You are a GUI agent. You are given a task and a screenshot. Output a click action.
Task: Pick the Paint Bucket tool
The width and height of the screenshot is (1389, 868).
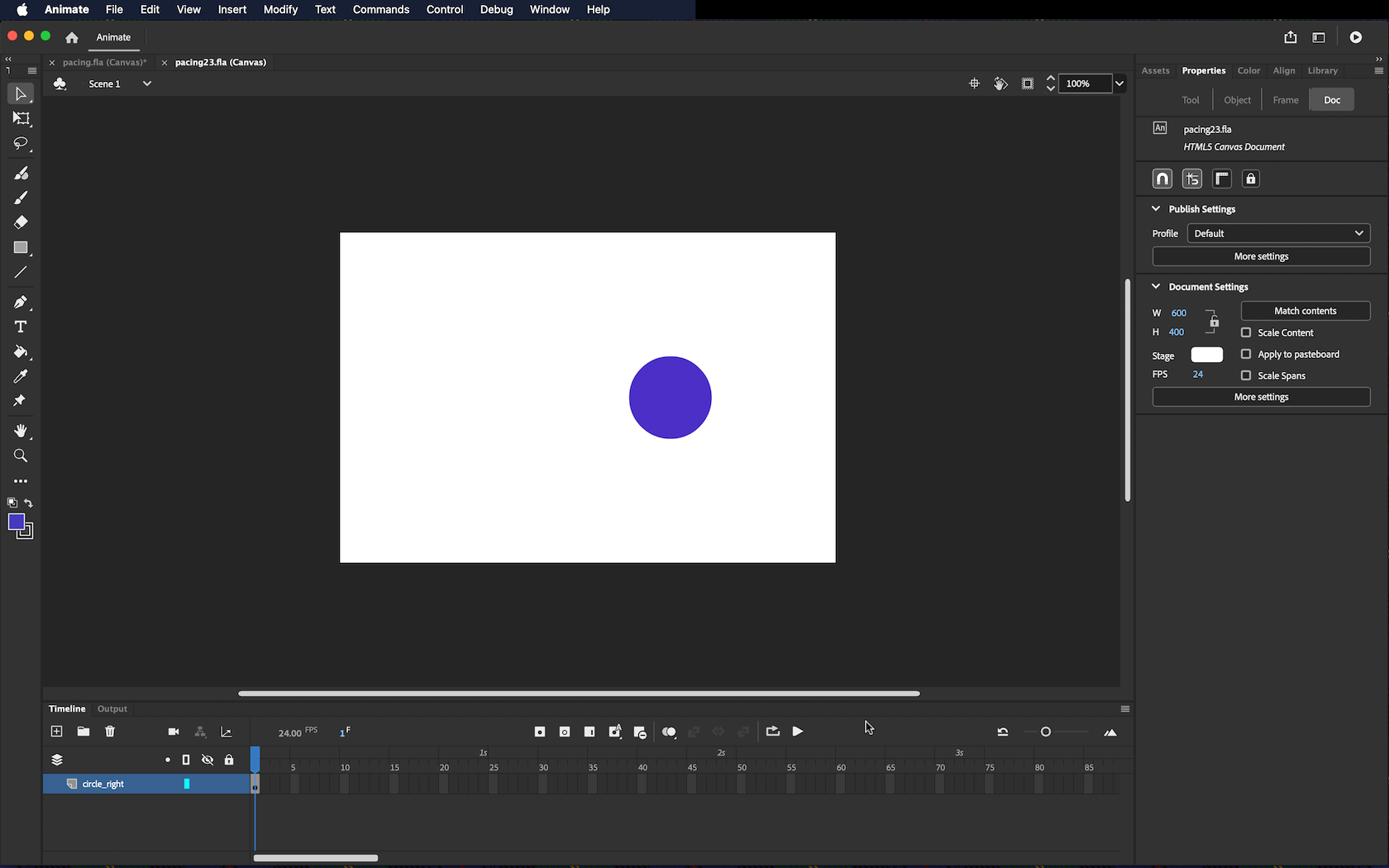tap(21, 352)
